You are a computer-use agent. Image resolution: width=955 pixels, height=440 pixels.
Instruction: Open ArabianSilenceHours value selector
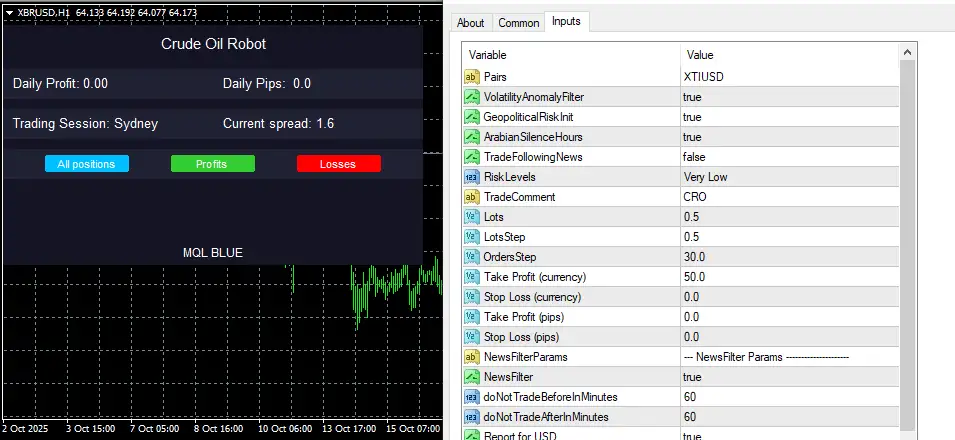(692, 137)
